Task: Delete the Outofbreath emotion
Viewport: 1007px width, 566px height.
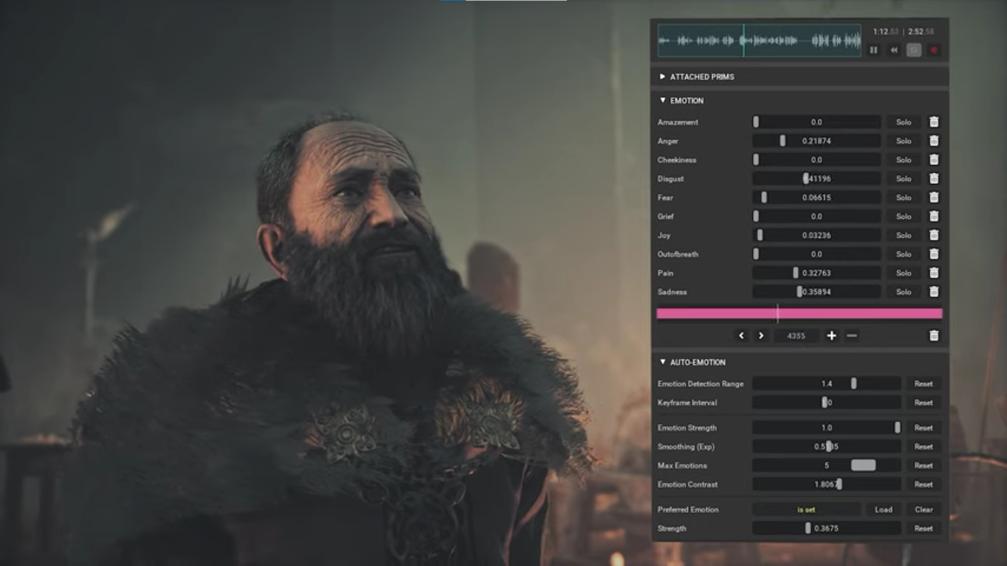Action: tap(934, 254)
